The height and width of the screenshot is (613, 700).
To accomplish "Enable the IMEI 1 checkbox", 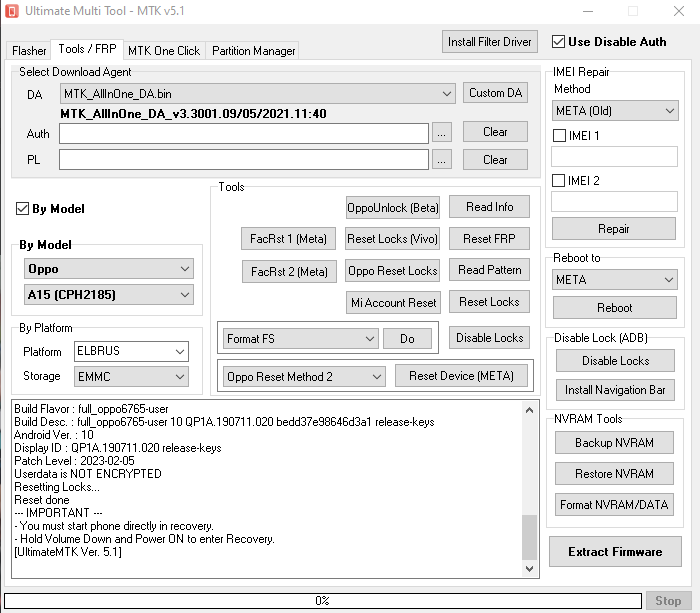I will pyautogui.click(x=559, y=135).
